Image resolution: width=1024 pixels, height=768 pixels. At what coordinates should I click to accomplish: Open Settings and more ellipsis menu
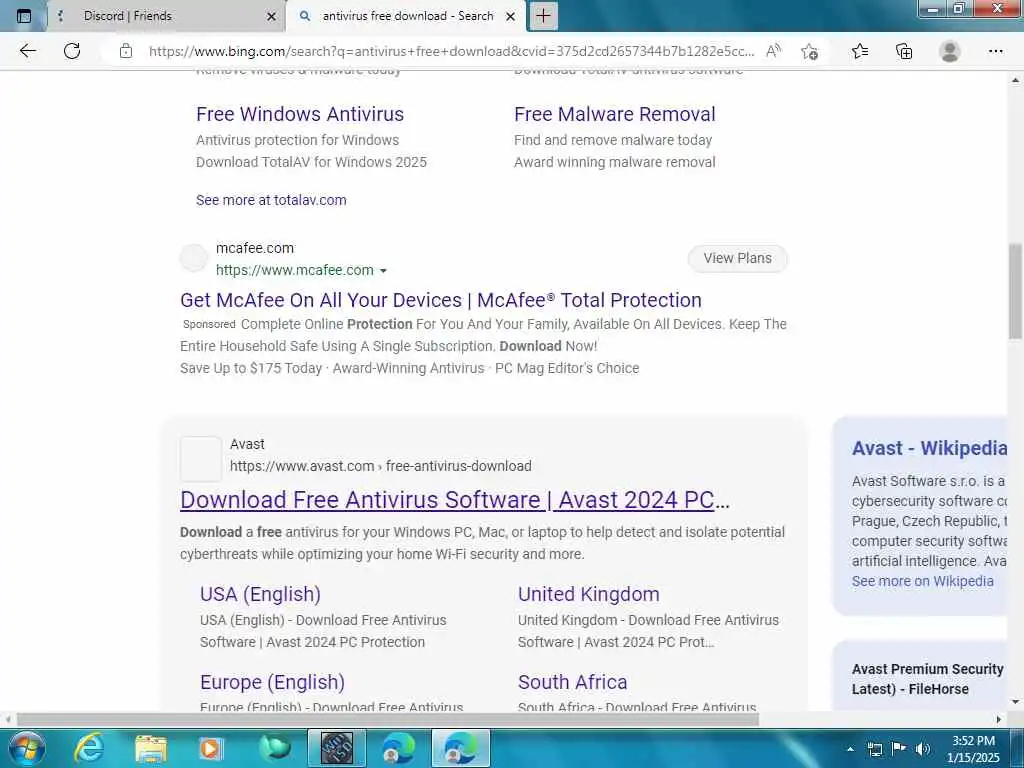coord(996,51)
